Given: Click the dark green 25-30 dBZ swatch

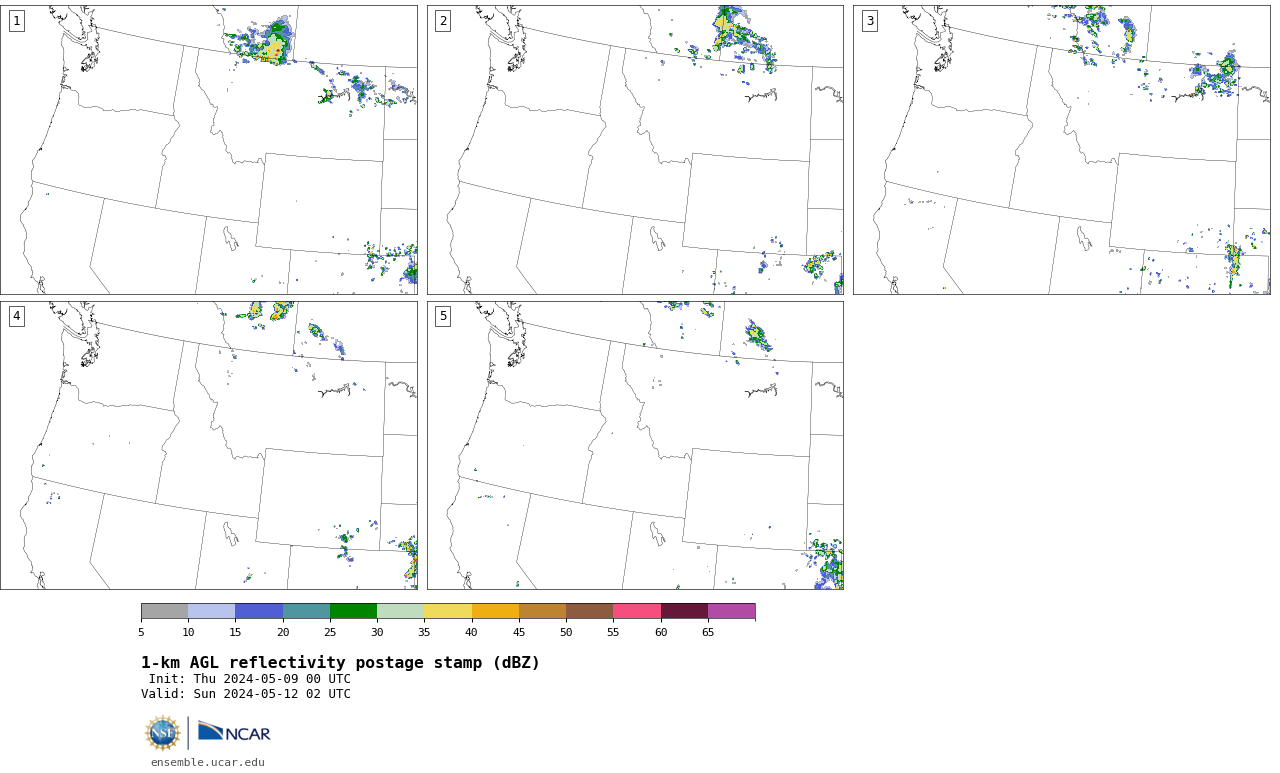Looking at the screenshot, I should tap(353, 611).
